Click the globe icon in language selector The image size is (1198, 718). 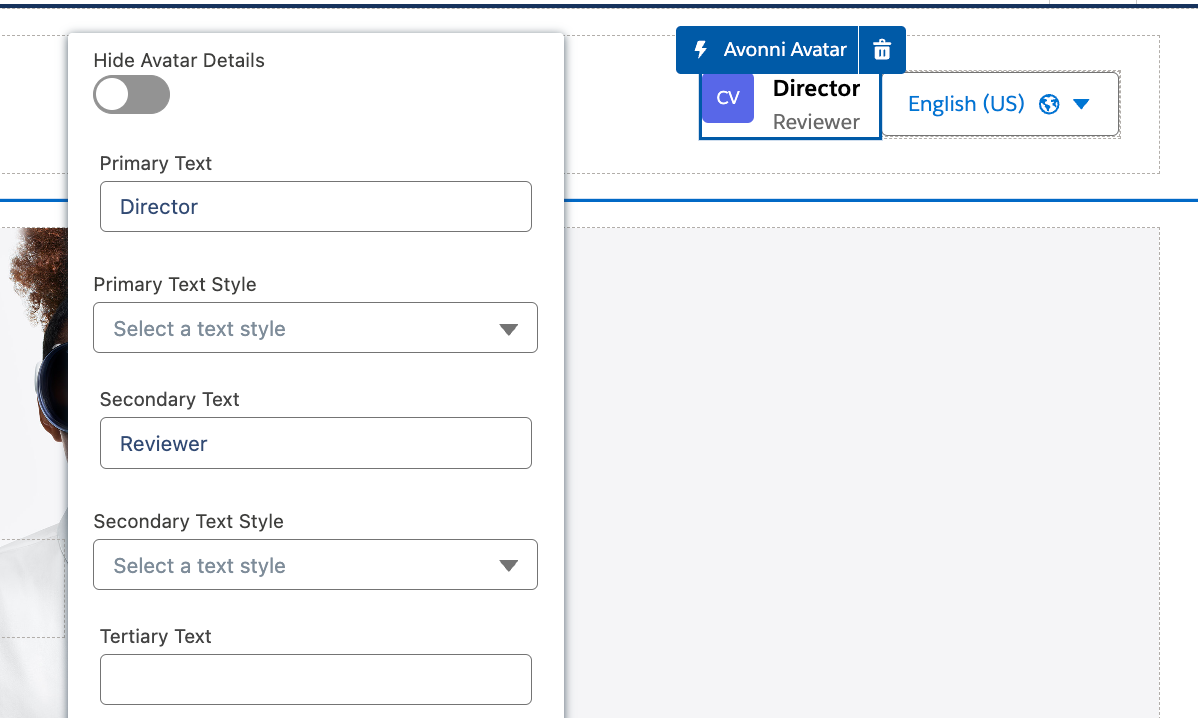(1049, 104)
